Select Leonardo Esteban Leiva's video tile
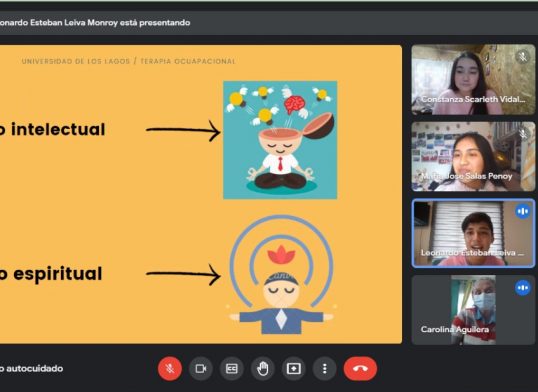 click(x=473, y=233)
